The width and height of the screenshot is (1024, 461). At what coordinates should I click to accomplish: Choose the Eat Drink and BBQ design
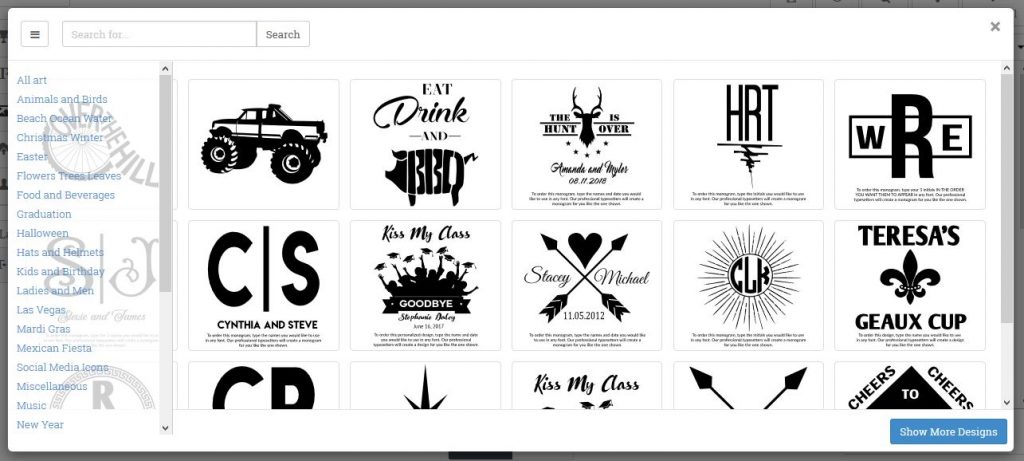click(425, 144)
